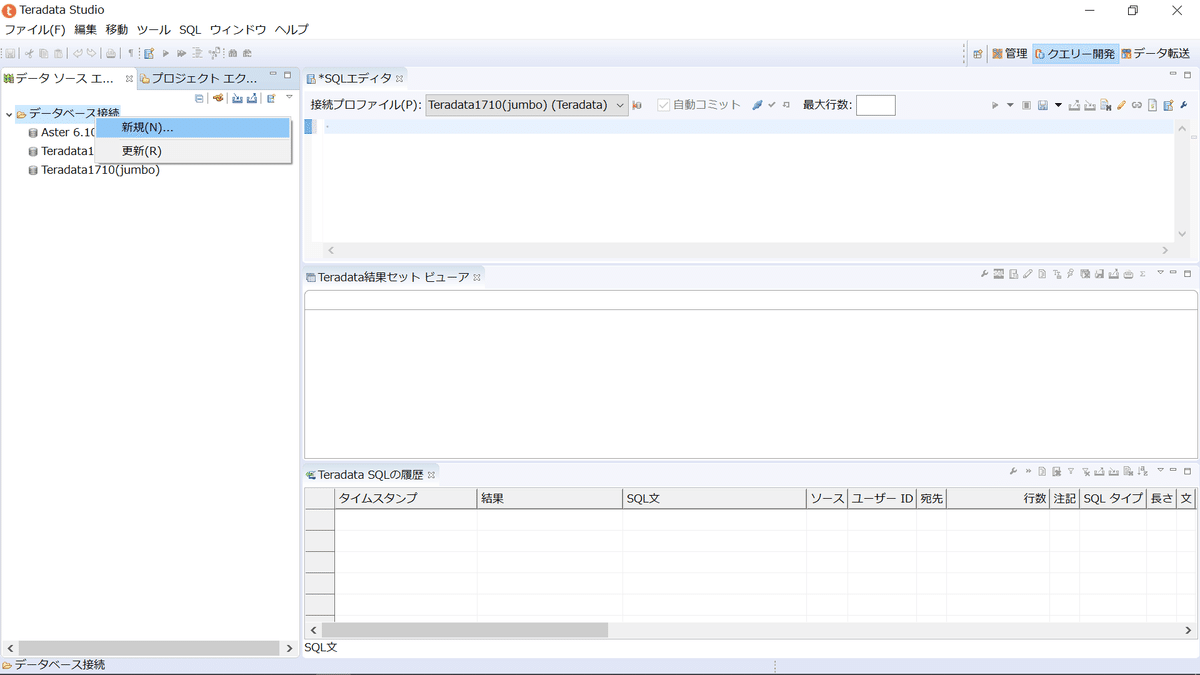
Task: Click the commit checkmark icon in the SQL editor
Action: tap(772, 105)
